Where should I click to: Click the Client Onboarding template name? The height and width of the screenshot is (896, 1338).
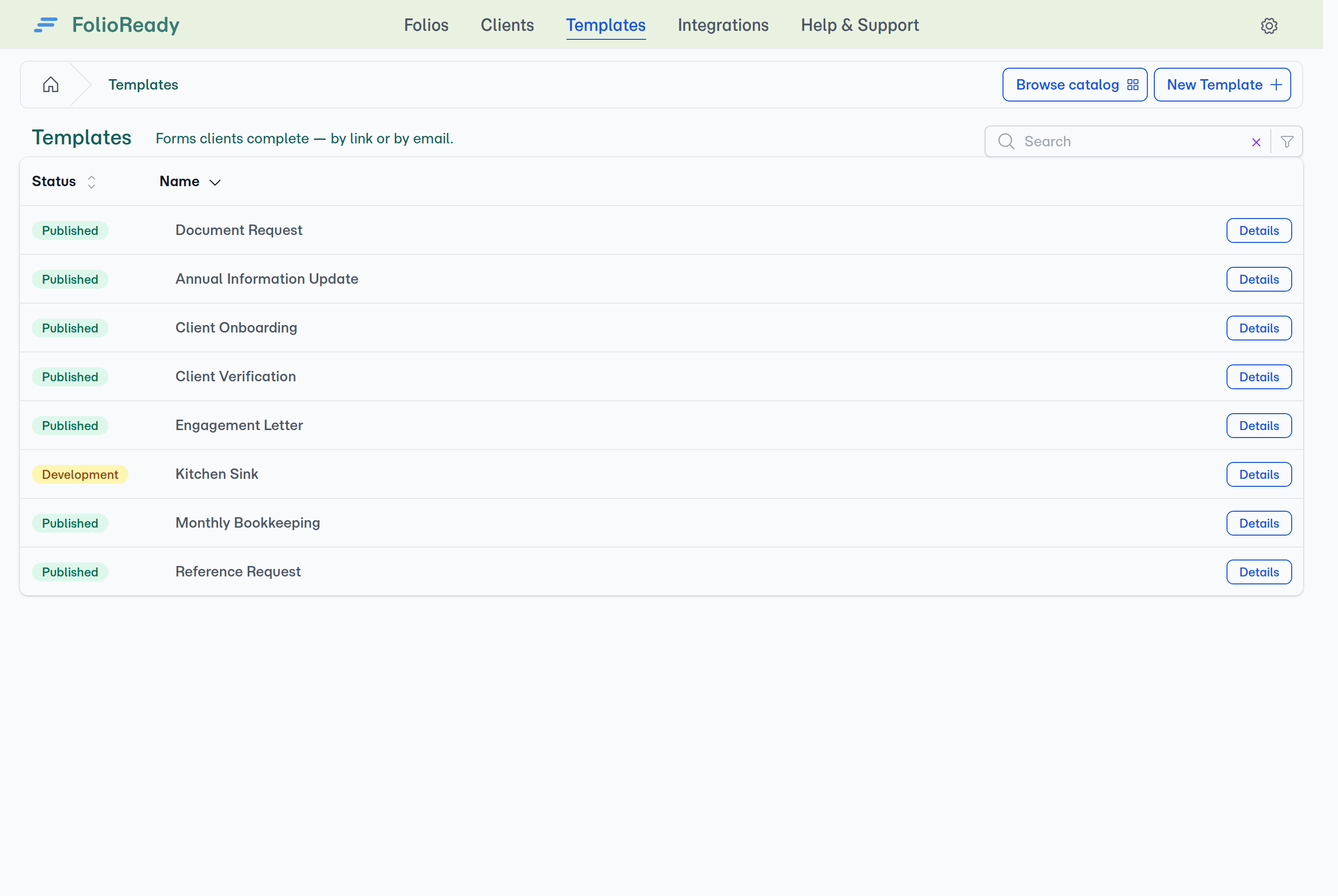[x=236, y=328]
